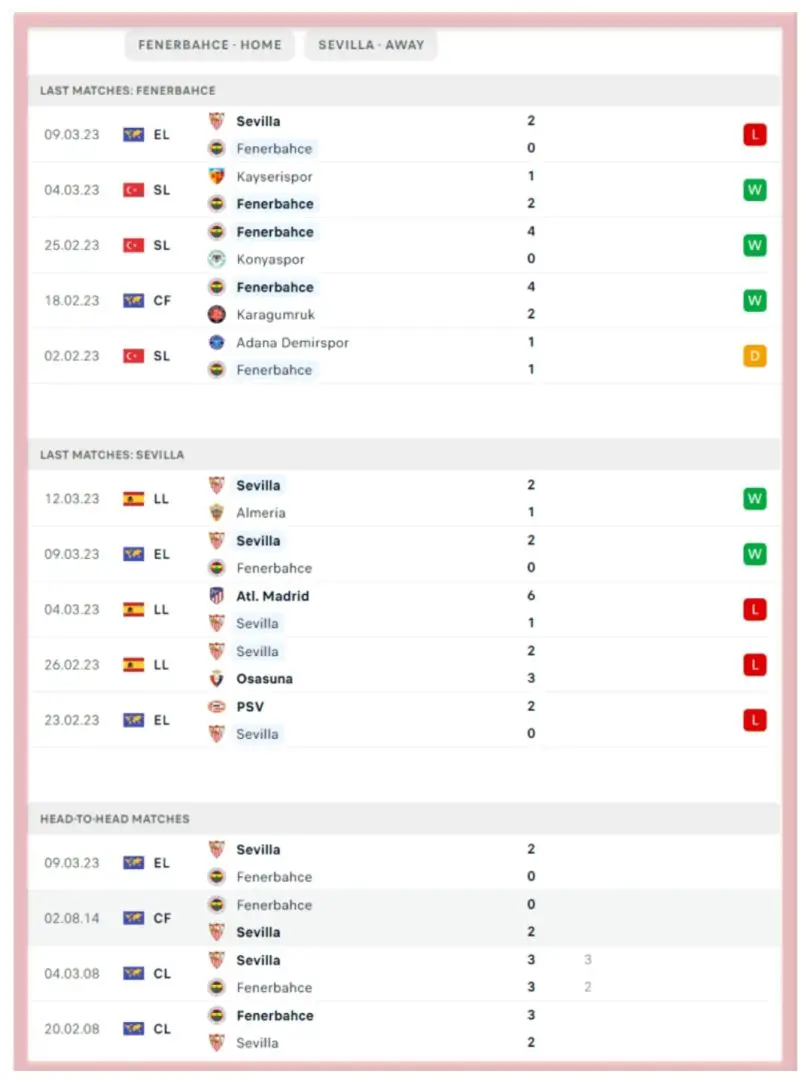Click the orange D draw result badge
Viewport: 807px width, 1080px height.
coord(754,356)
